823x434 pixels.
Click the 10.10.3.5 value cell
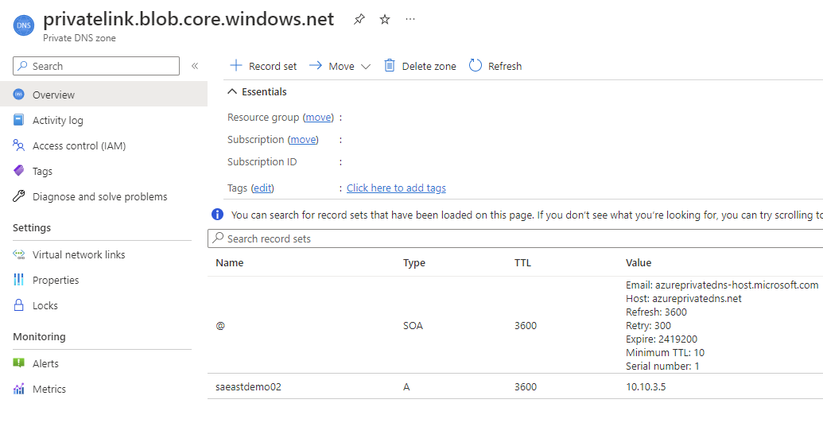click(646, 387)
